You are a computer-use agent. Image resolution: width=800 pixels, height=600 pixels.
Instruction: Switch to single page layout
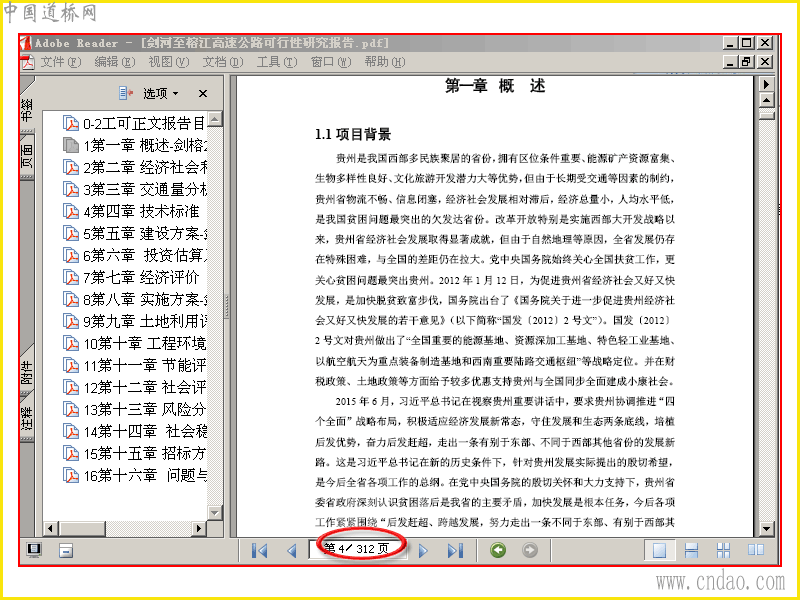pos(660,550)
